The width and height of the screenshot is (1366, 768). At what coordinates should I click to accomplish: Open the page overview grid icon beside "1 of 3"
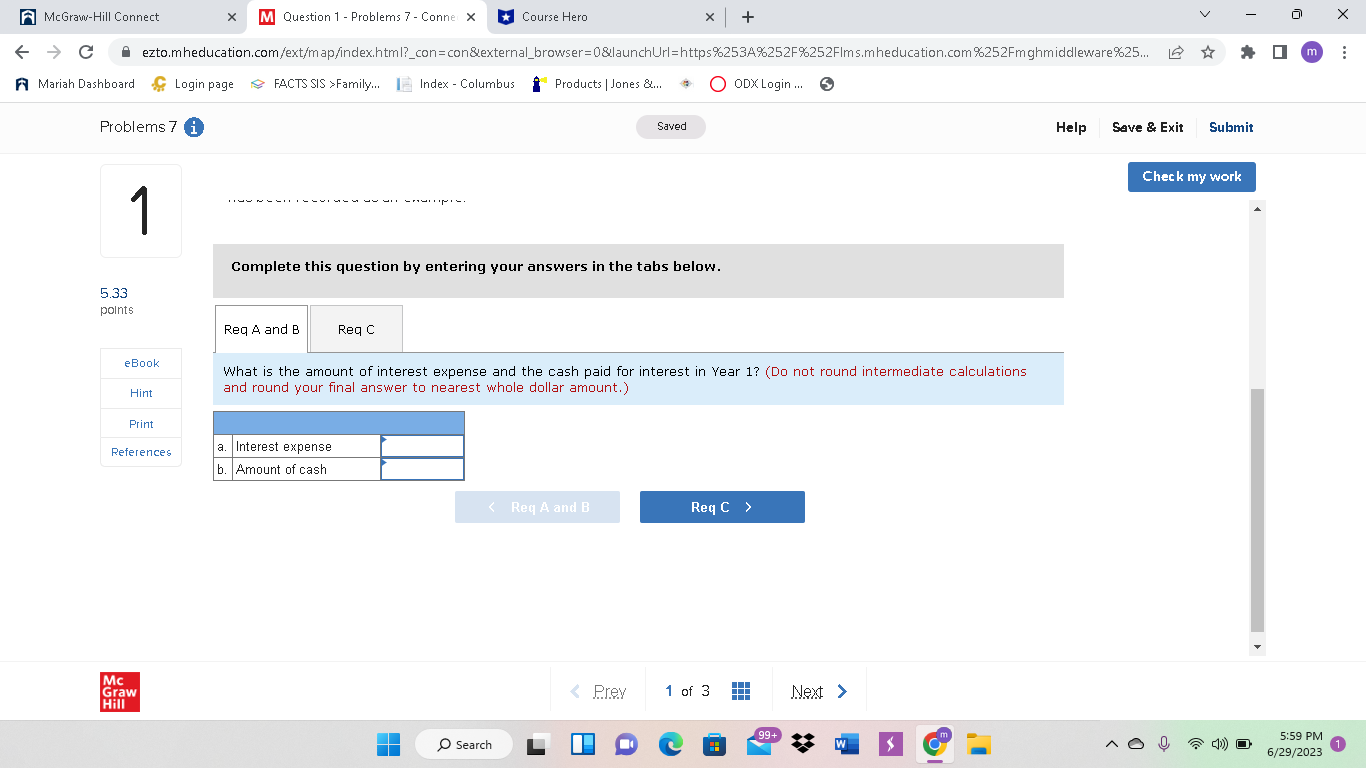(741, 690)
